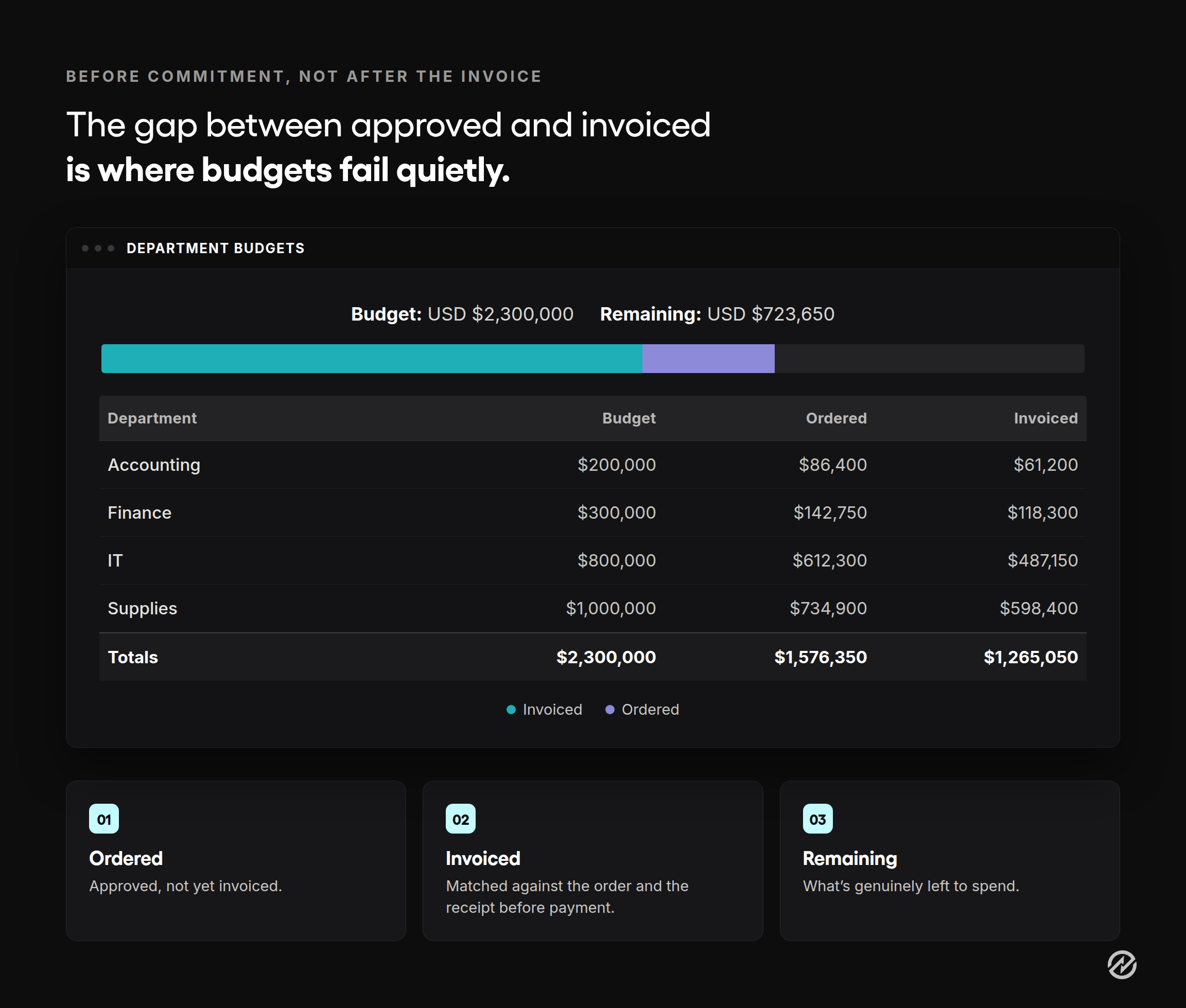Screen dimensions: 1186x1008
Task: Click the Totals row label
Action: tap(133, 657)
